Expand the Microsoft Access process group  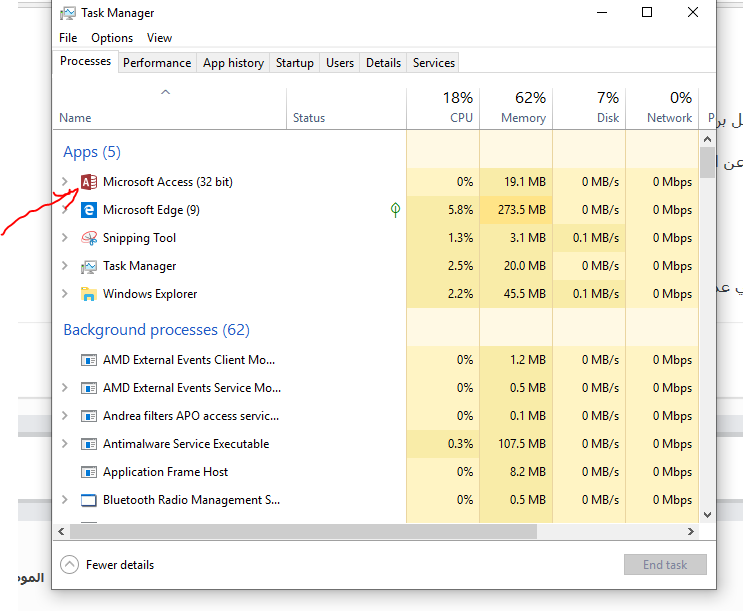tap(65, 182)
